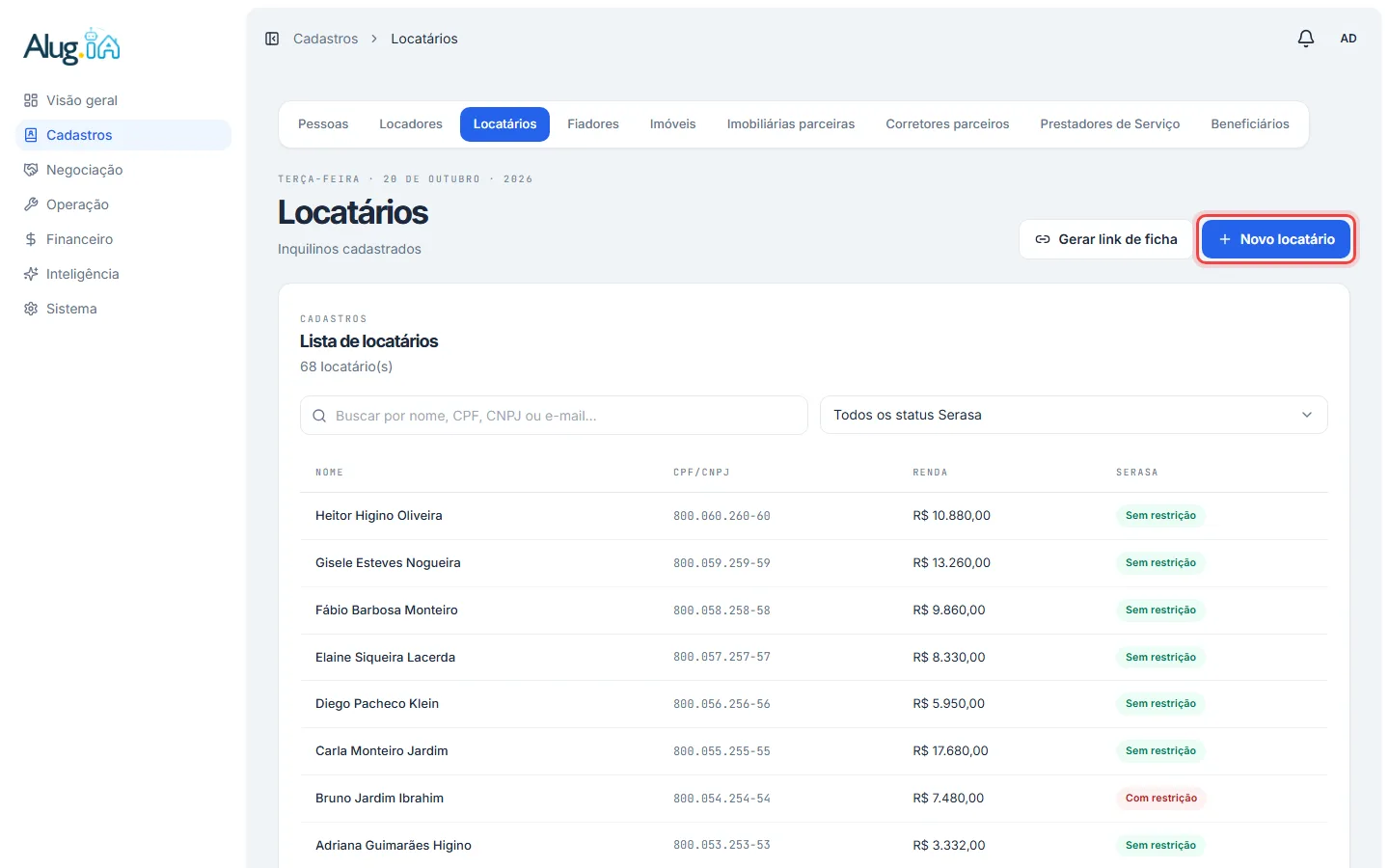Toggle the sidebar panel icon
The image size is (1389, 868).
click(272, 39)
